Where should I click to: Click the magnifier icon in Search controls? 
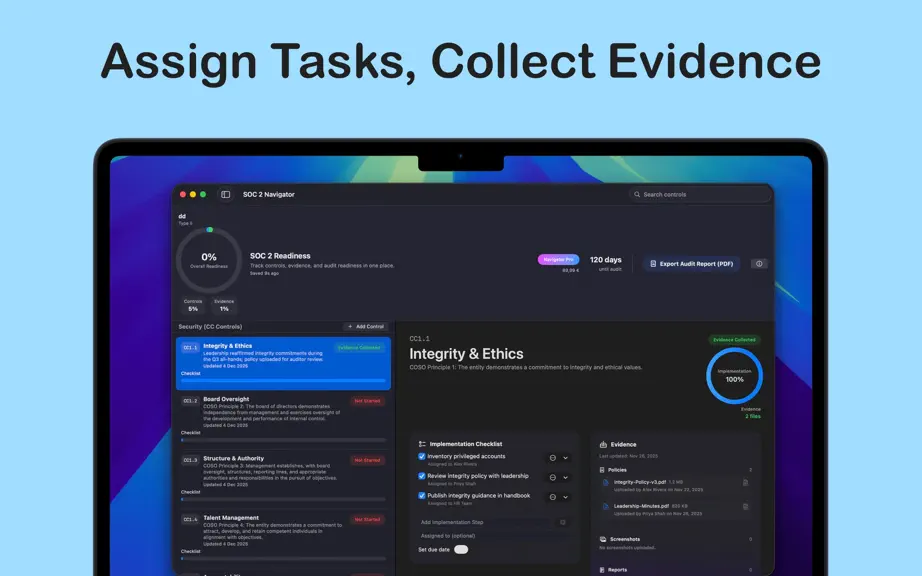pyautogui.click(x=637, y=195)
